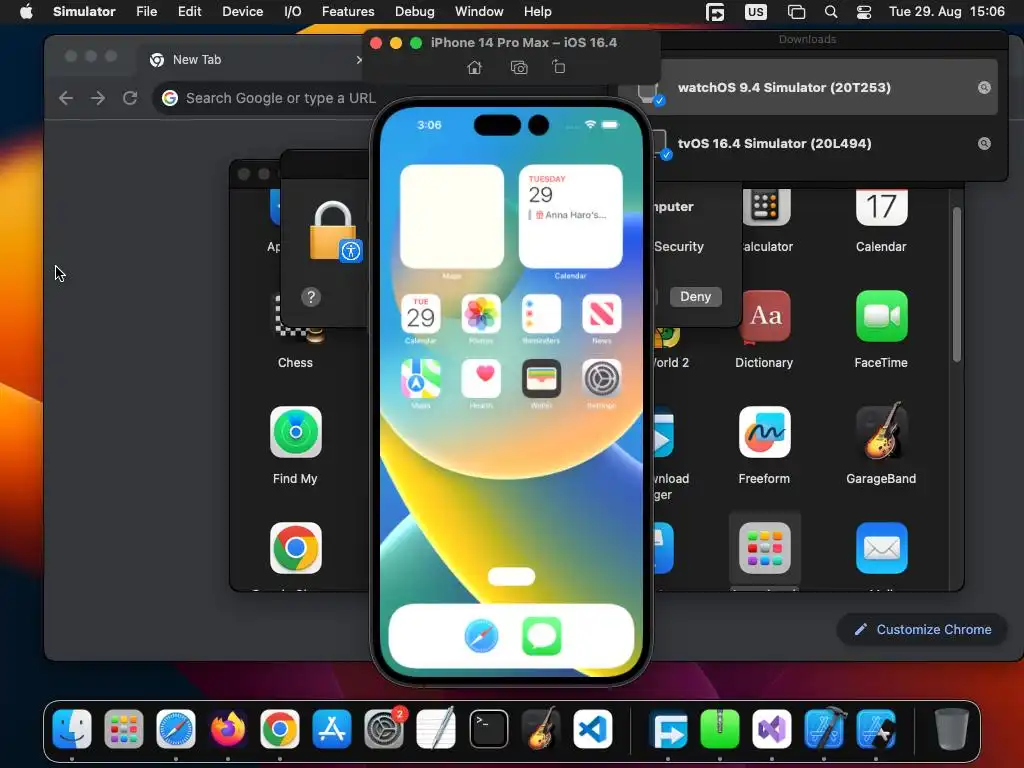Click the Customize Chrome button
Image resolution: width=1024 pixels, height=768 pixels.
click(x=923, y=630)
